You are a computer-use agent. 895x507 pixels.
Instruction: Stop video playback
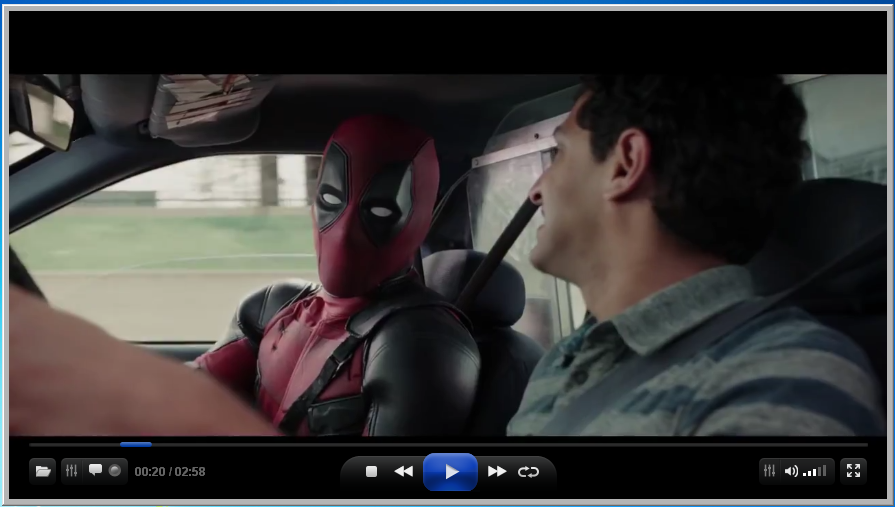[372, 472]
